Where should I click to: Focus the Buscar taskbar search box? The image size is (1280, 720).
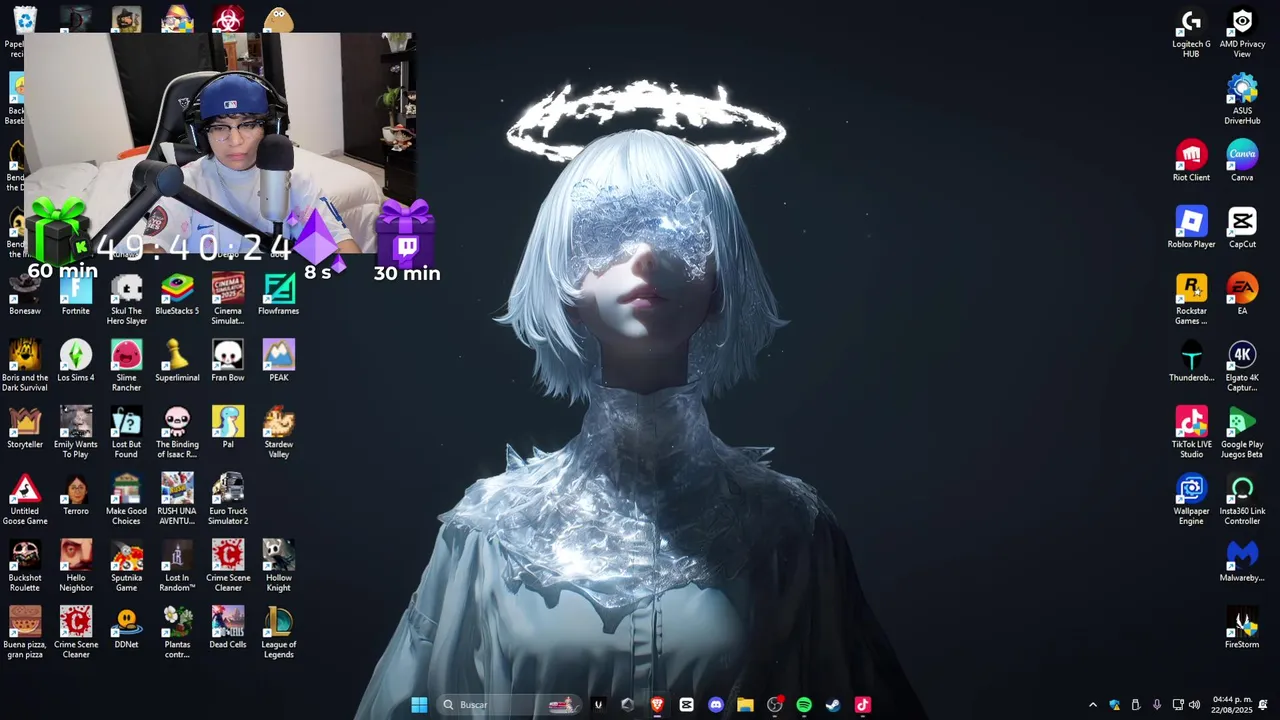[509, 705]
